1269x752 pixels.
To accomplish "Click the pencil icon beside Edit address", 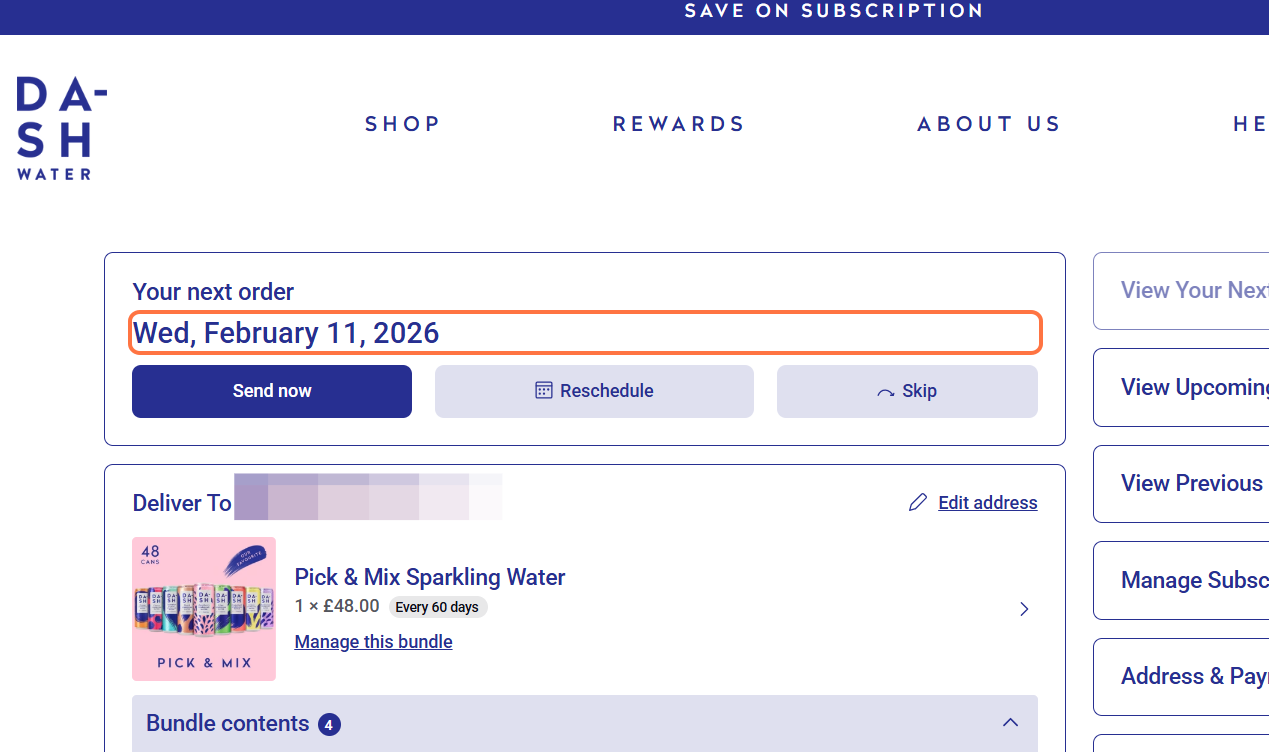I will tap(918, 503).
